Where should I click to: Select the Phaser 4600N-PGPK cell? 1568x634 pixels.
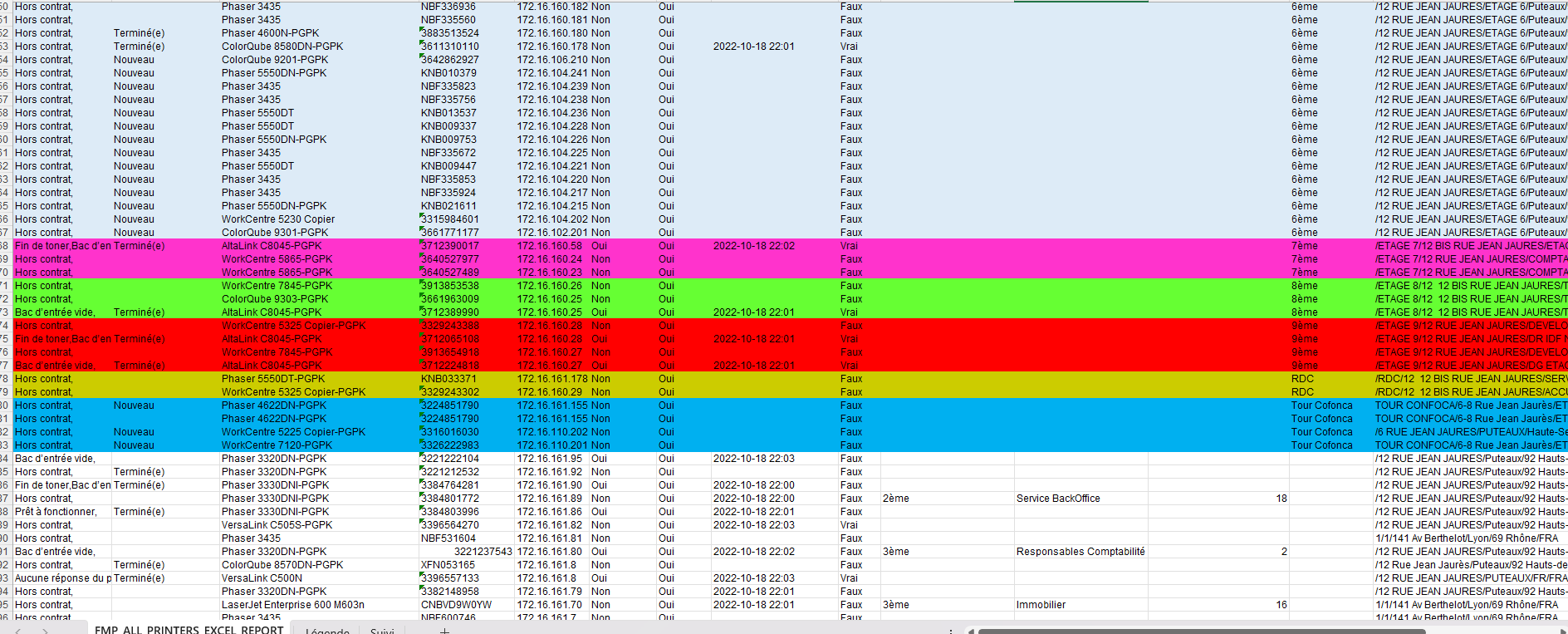click(x=270, y=33)
